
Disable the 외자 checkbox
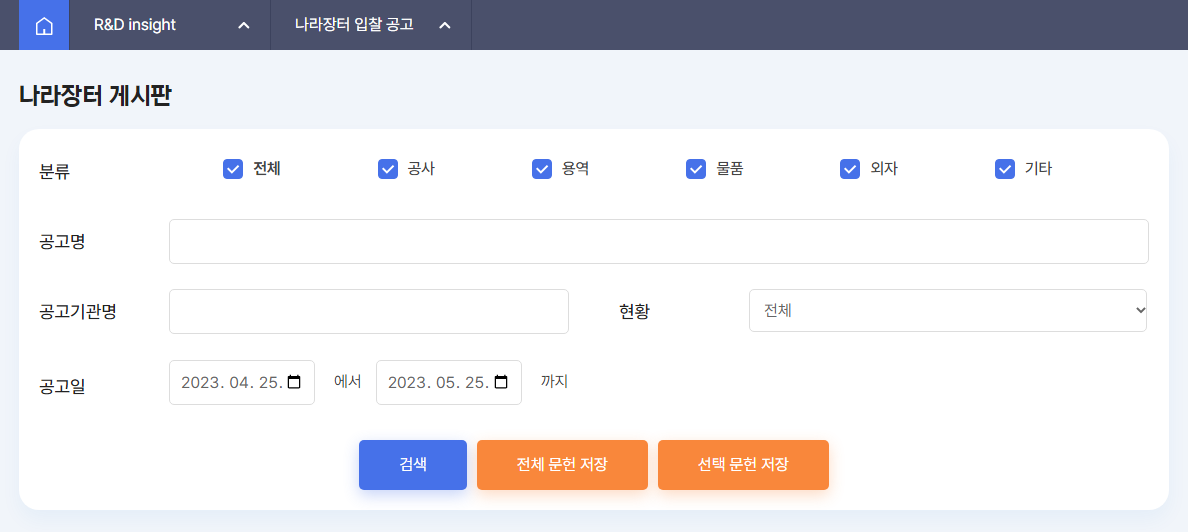coord(850,169)
